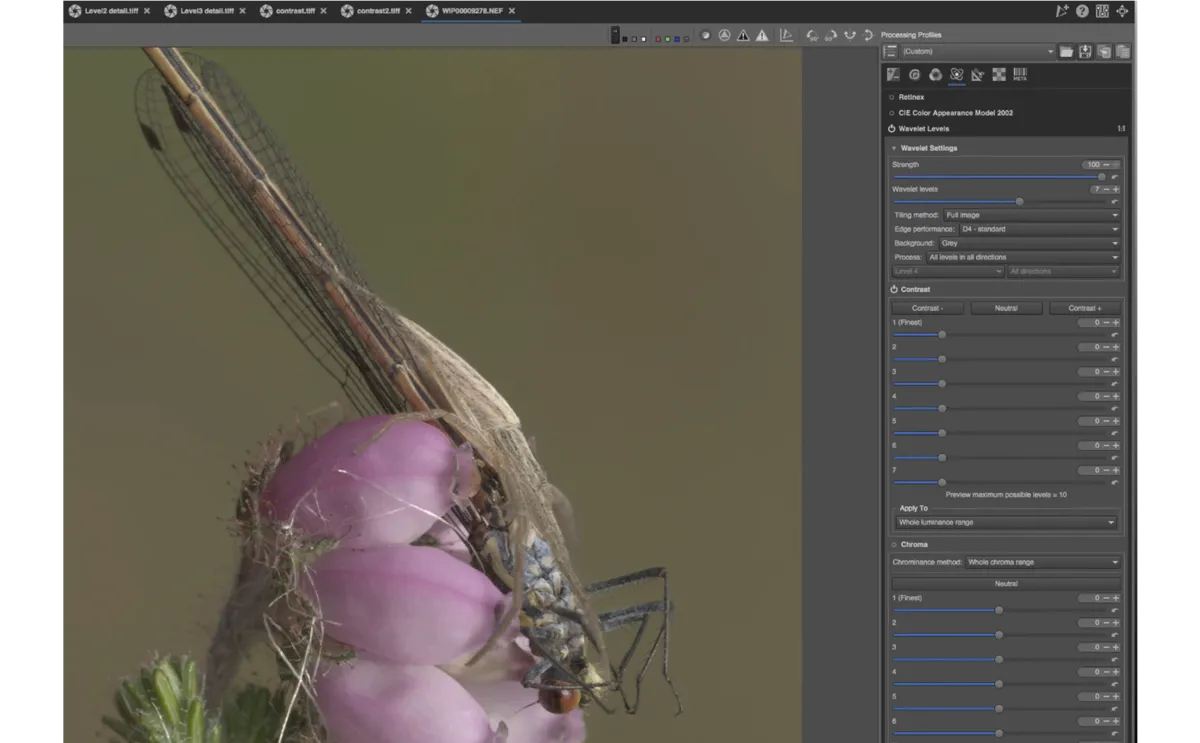Copy the processing profile to clipboard
Image resolution: width=1200 pixels, height=743 pixels.
pyautogui.click(x=1103, y=51)
